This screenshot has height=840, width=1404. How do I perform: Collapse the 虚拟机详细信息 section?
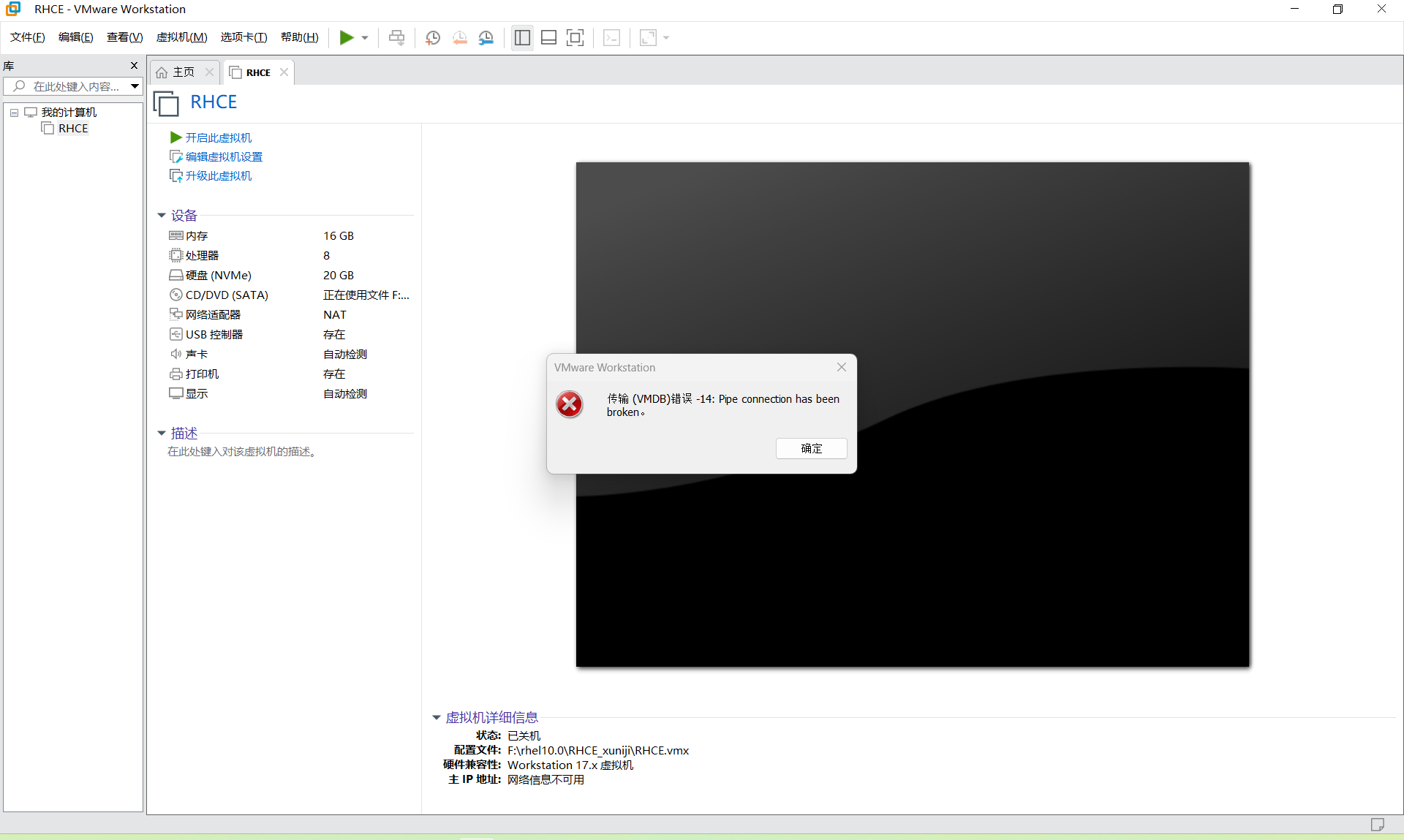pyautogui.click(x=437, y=718)
